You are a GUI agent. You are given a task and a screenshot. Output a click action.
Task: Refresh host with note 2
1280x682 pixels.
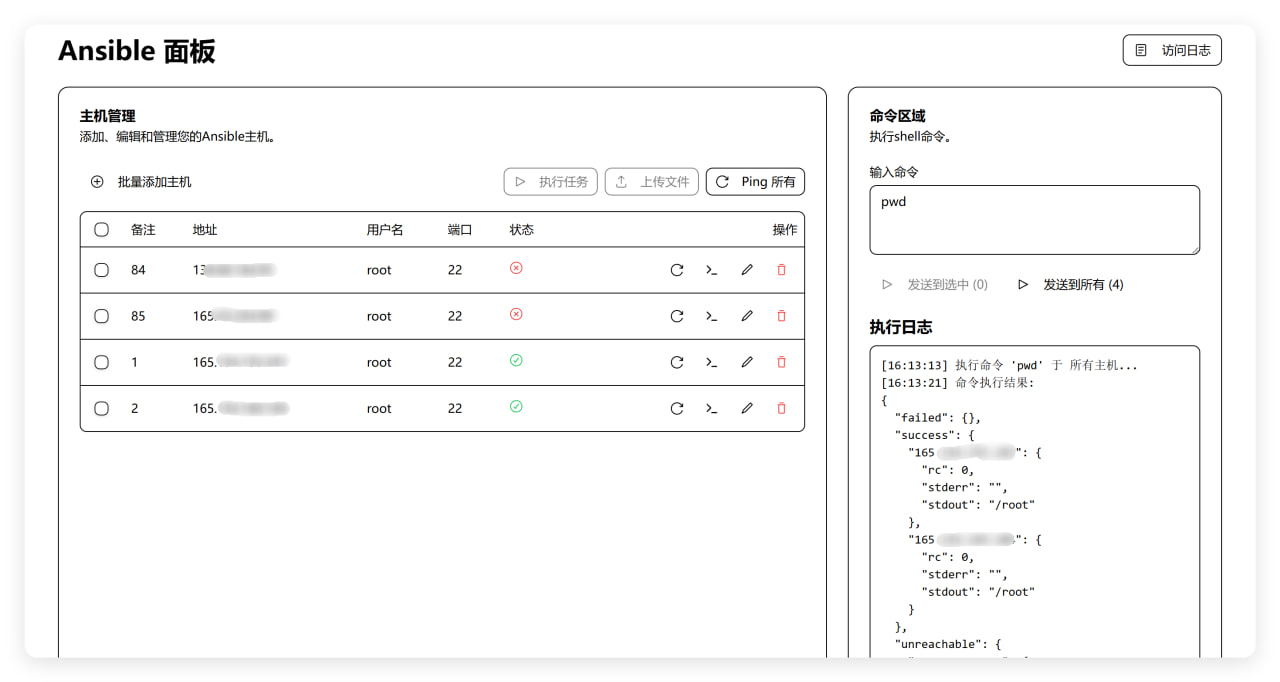[x=677, y=408]
